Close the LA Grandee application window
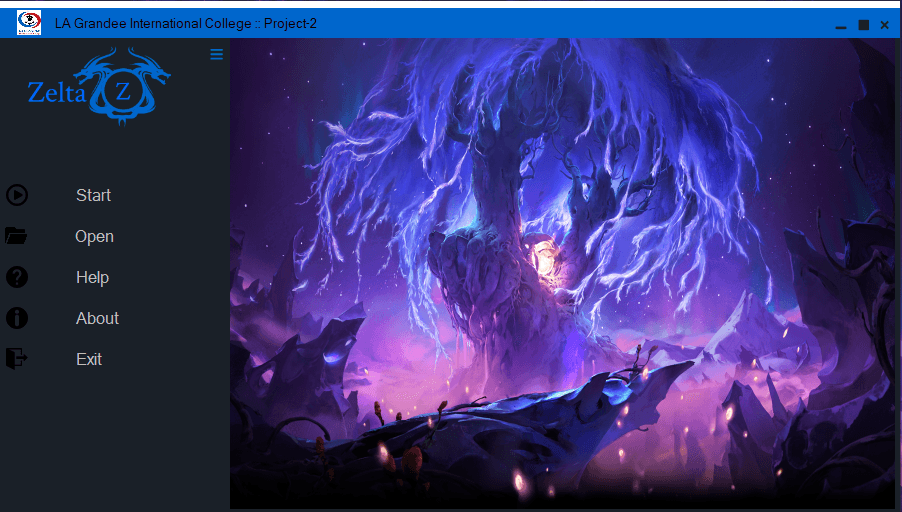This screenshot has height=512, width=902. coord(884,24)
